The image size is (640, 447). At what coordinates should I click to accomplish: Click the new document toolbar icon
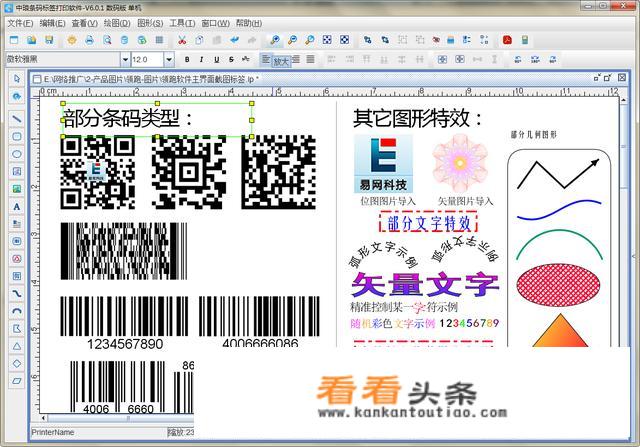tap(14, 40)
